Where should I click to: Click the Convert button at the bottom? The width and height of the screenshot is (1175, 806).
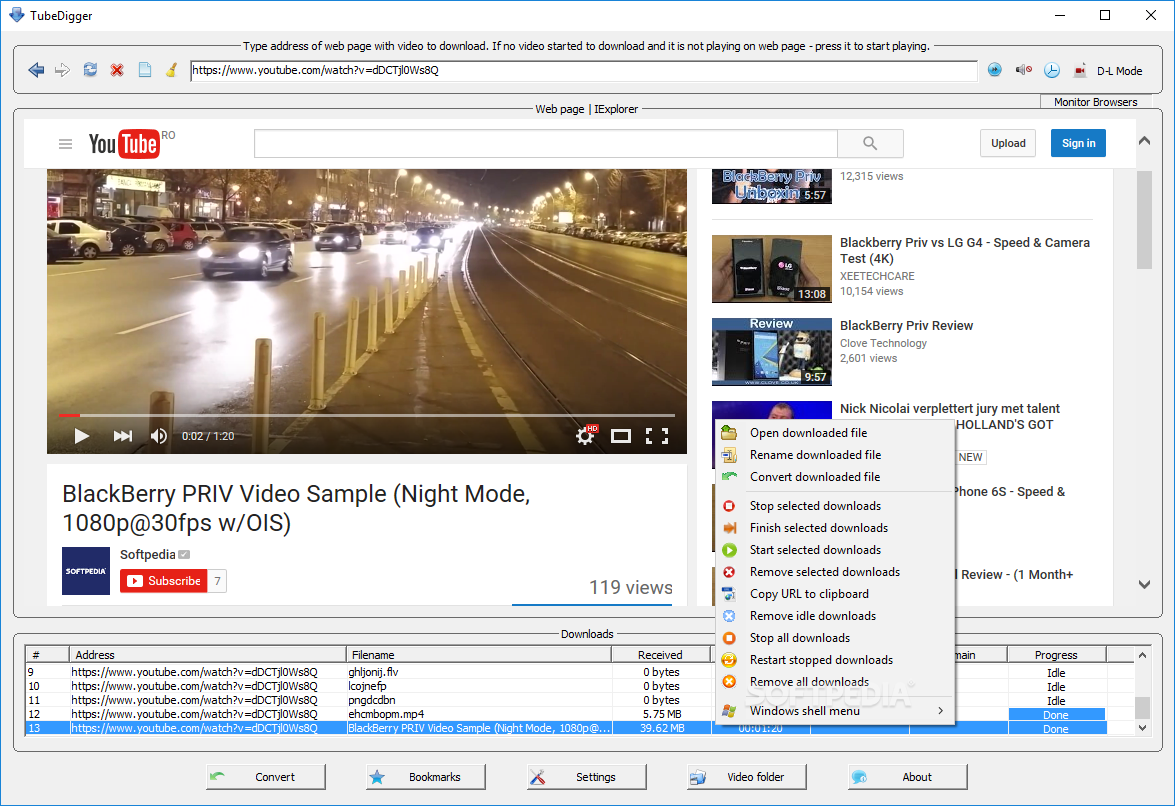point(266,777)
